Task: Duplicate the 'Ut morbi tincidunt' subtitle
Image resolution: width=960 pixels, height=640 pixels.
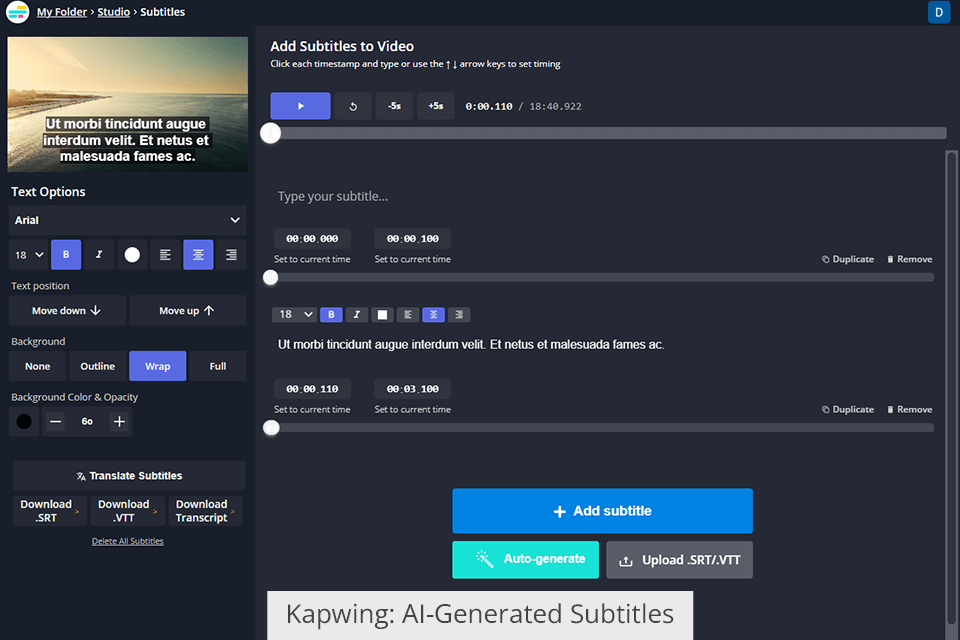Action: (x=847, y=409)
